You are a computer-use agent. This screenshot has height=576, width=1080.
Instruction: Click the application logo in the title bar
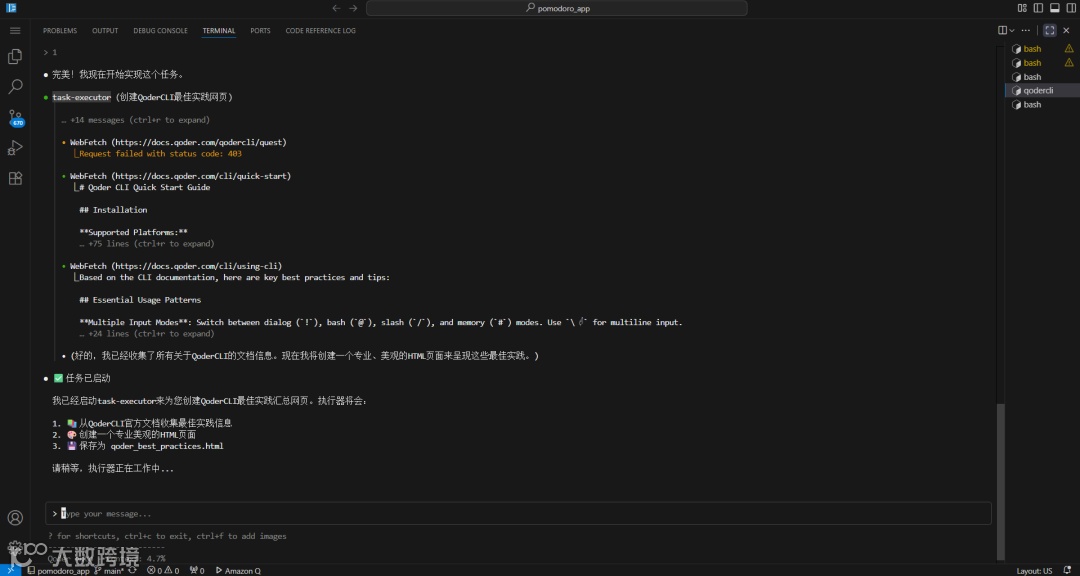[x=11, y=8]
